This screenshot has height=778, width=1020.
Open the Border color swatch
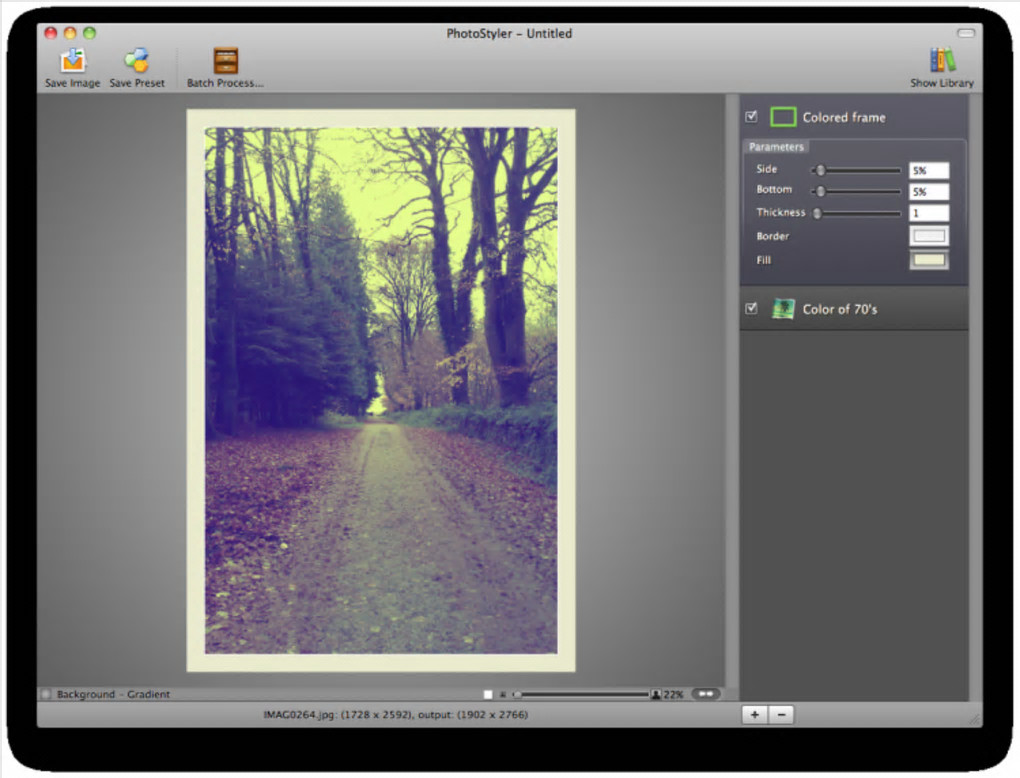coord(928,237)
